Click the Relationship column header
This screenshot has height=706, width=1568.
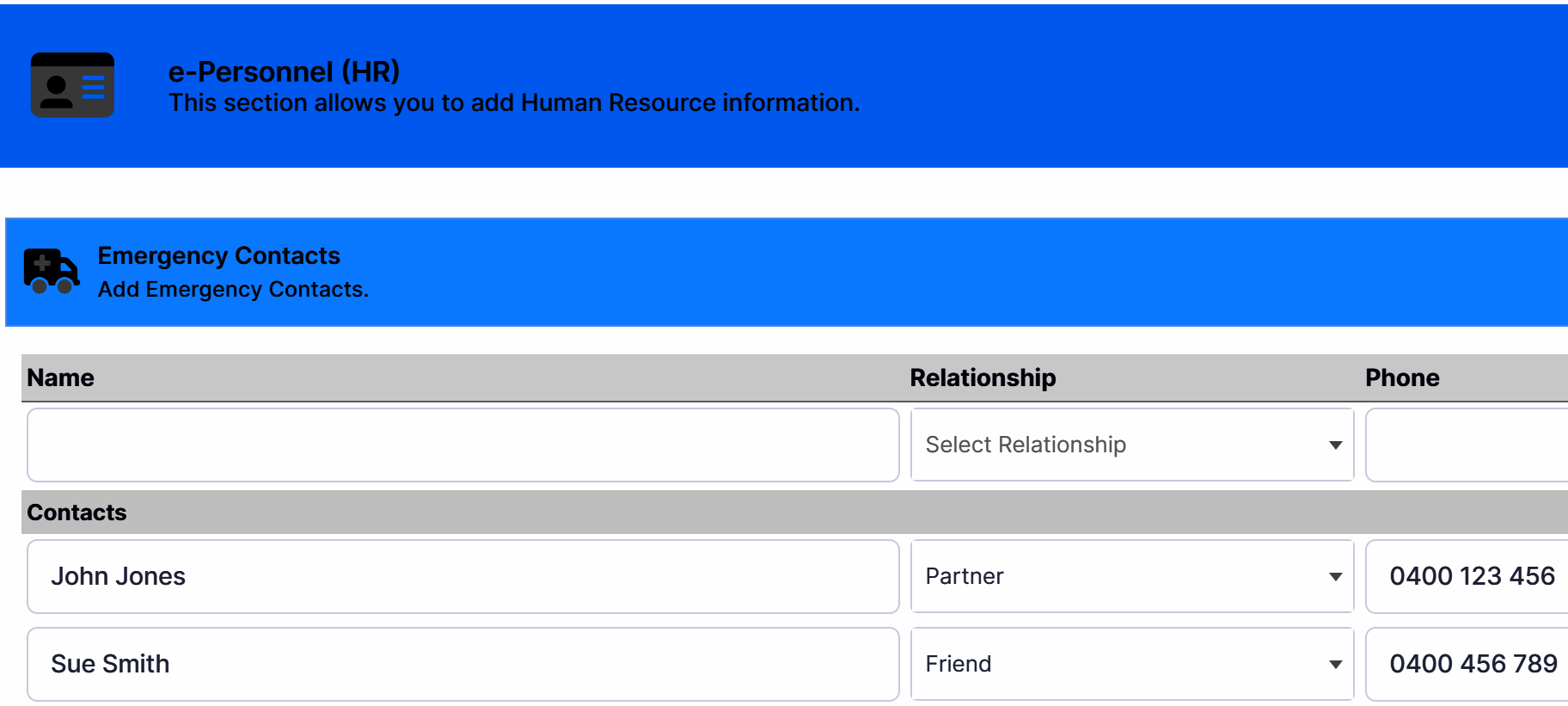(x=983, y=378)
